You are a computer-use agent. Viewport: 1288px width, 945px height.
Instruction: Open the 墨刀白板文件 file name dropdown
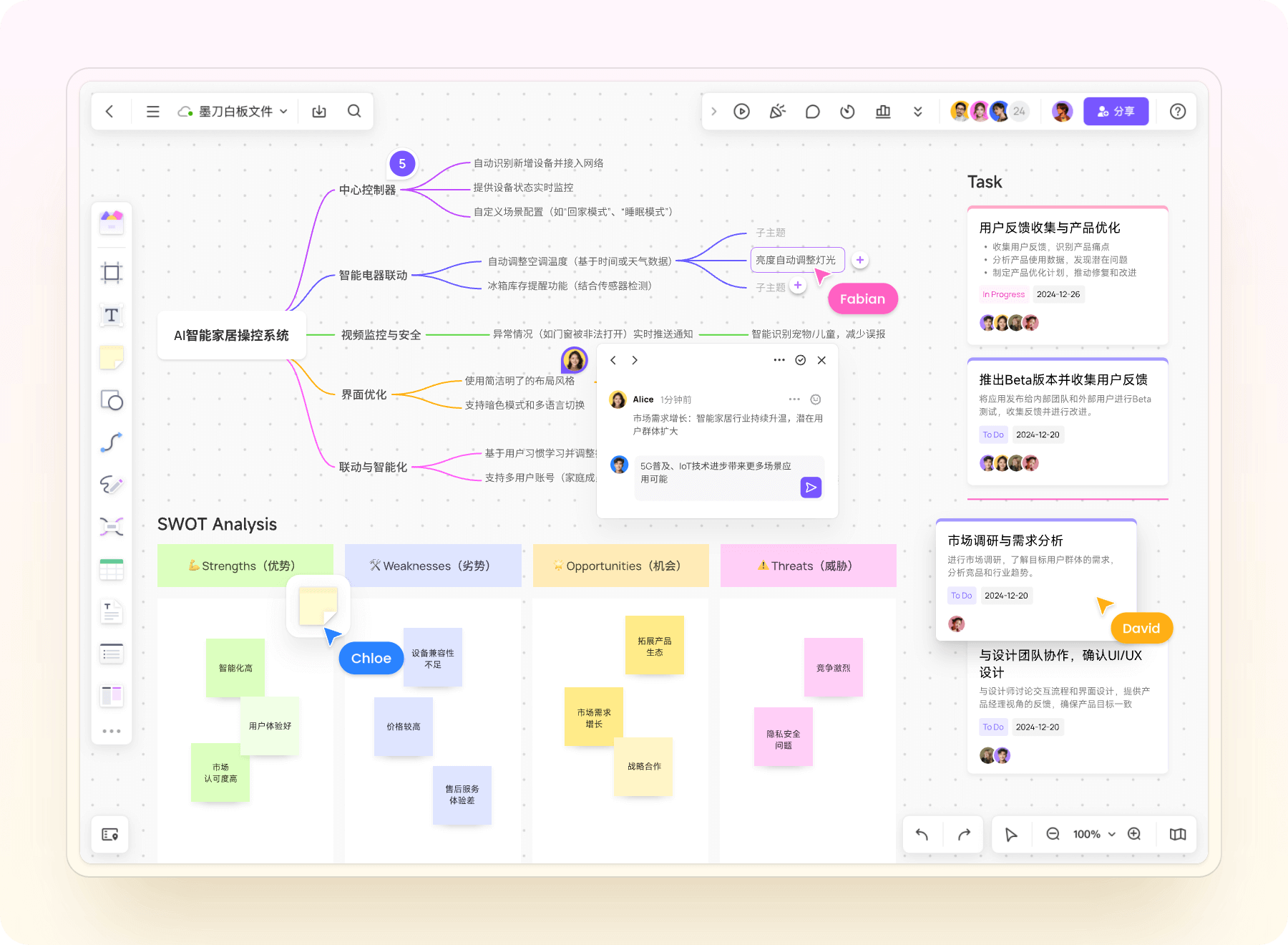tap(283, 112)
